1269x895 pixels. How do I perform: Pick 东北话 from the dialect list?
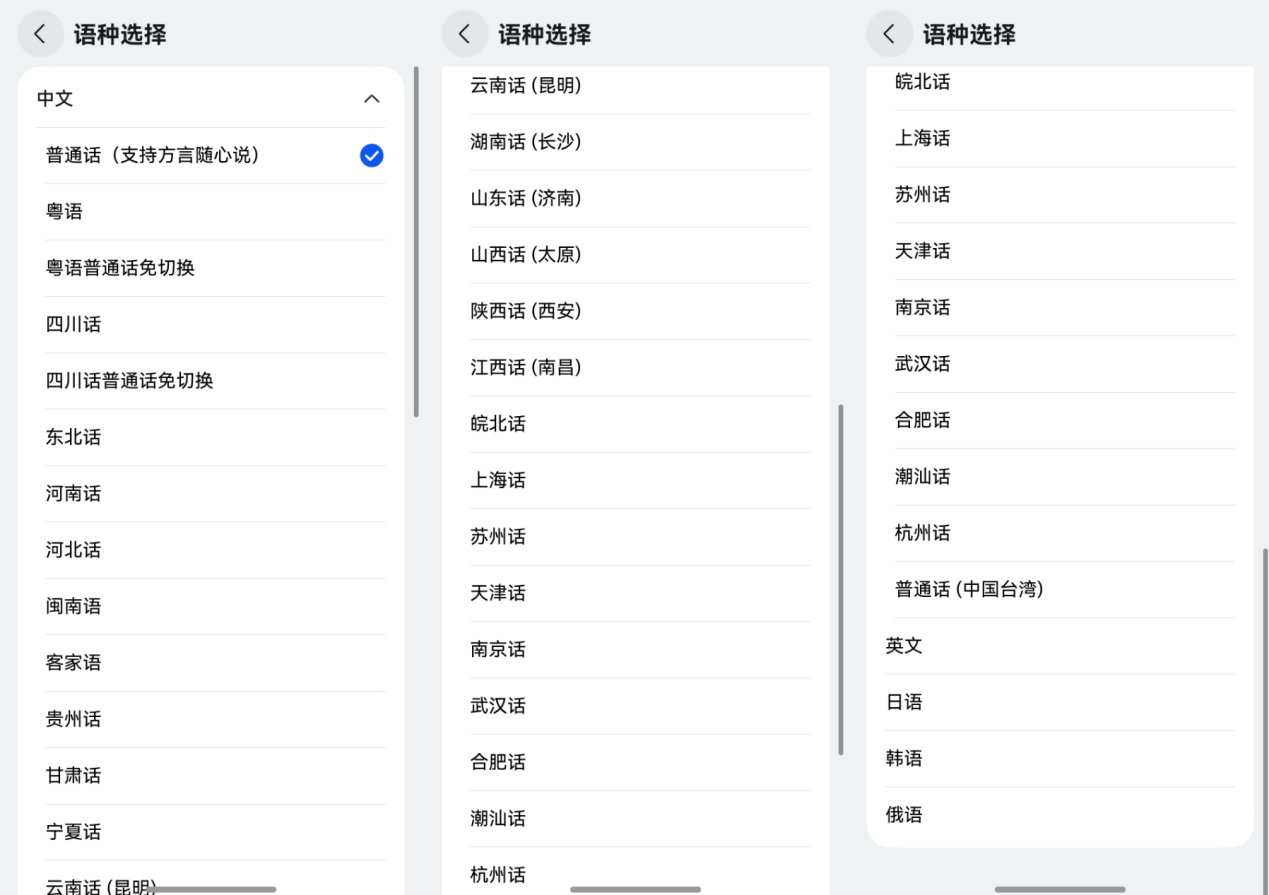pos(73,437)
